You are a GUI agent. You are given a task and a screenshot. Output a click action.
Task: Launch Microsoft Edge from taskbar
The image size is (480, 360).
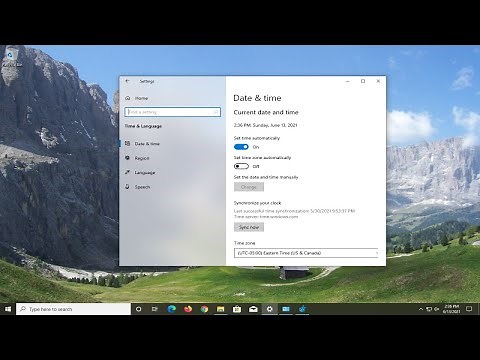point(171,309)
